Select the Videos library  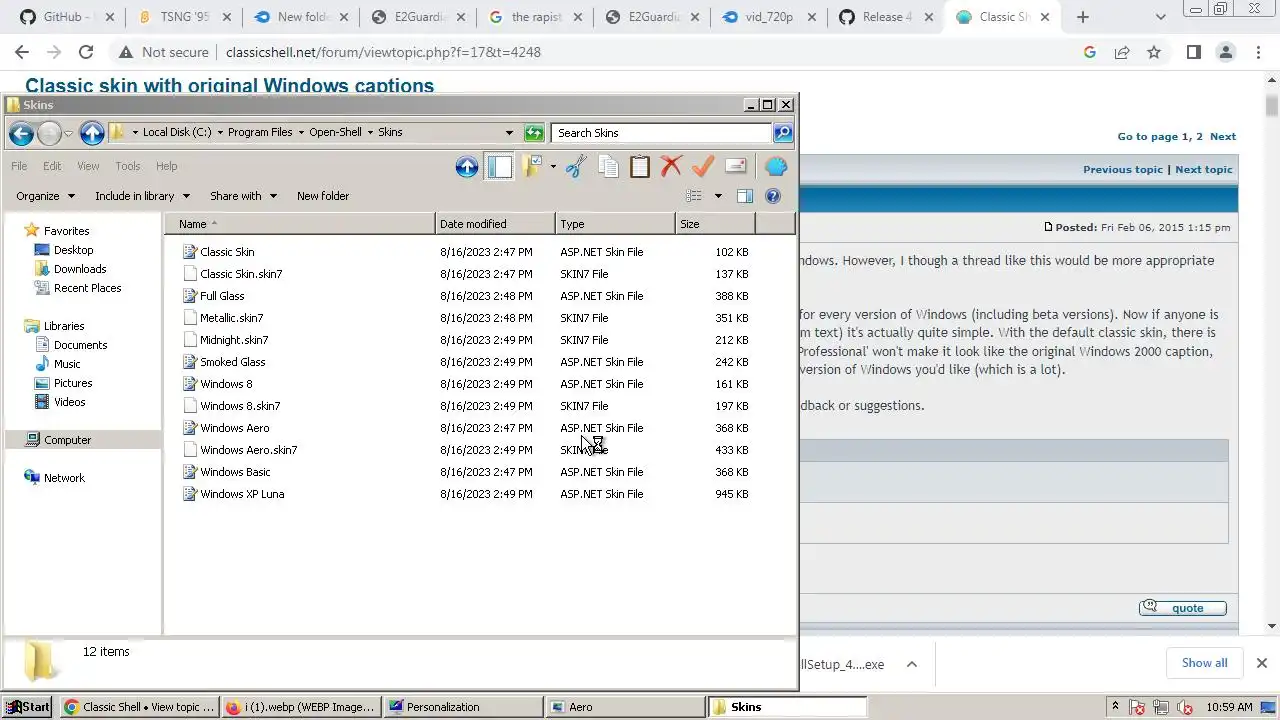[69, 402]
